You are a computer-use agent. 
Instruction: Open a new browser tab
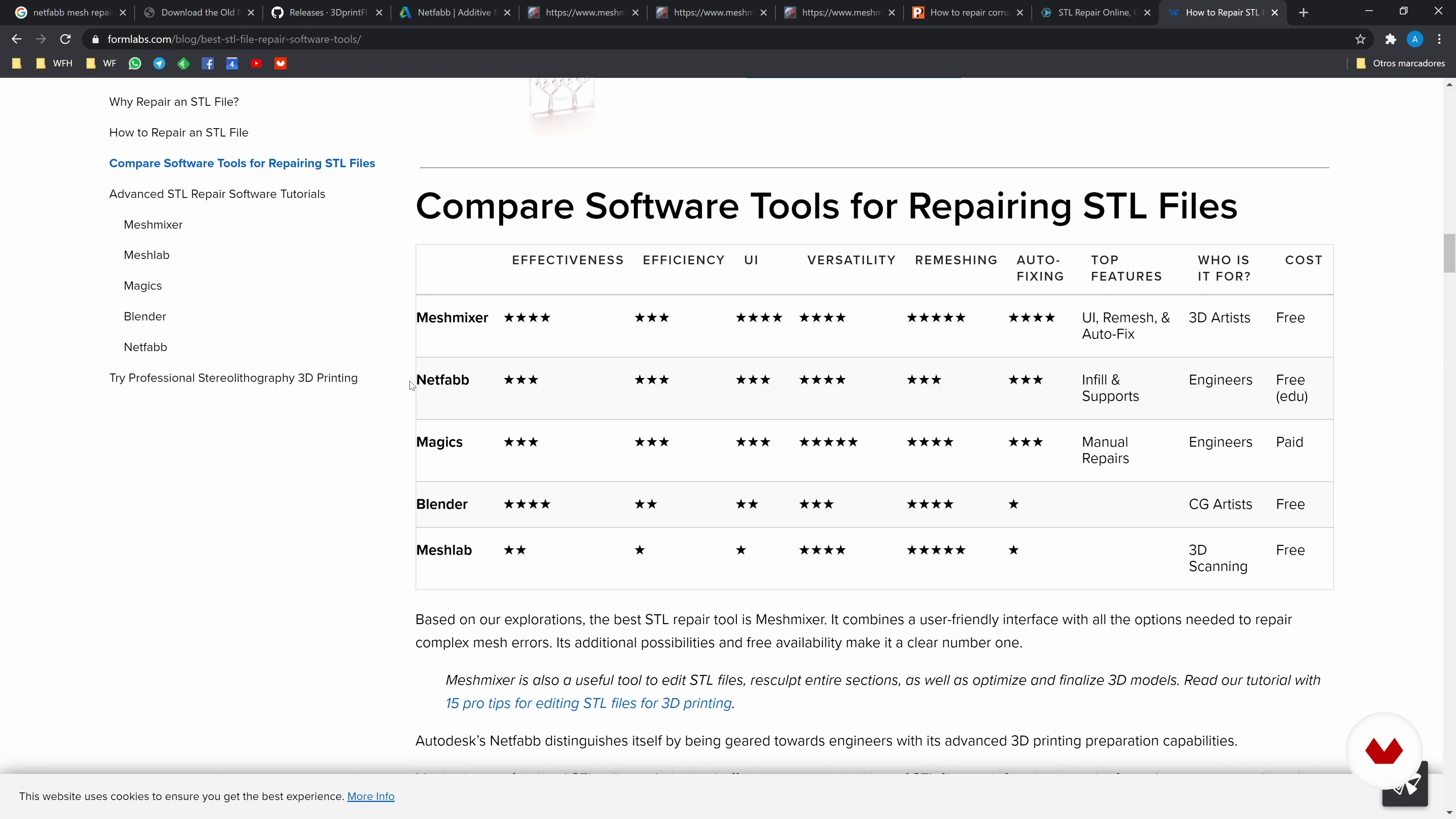[1304, 13]
